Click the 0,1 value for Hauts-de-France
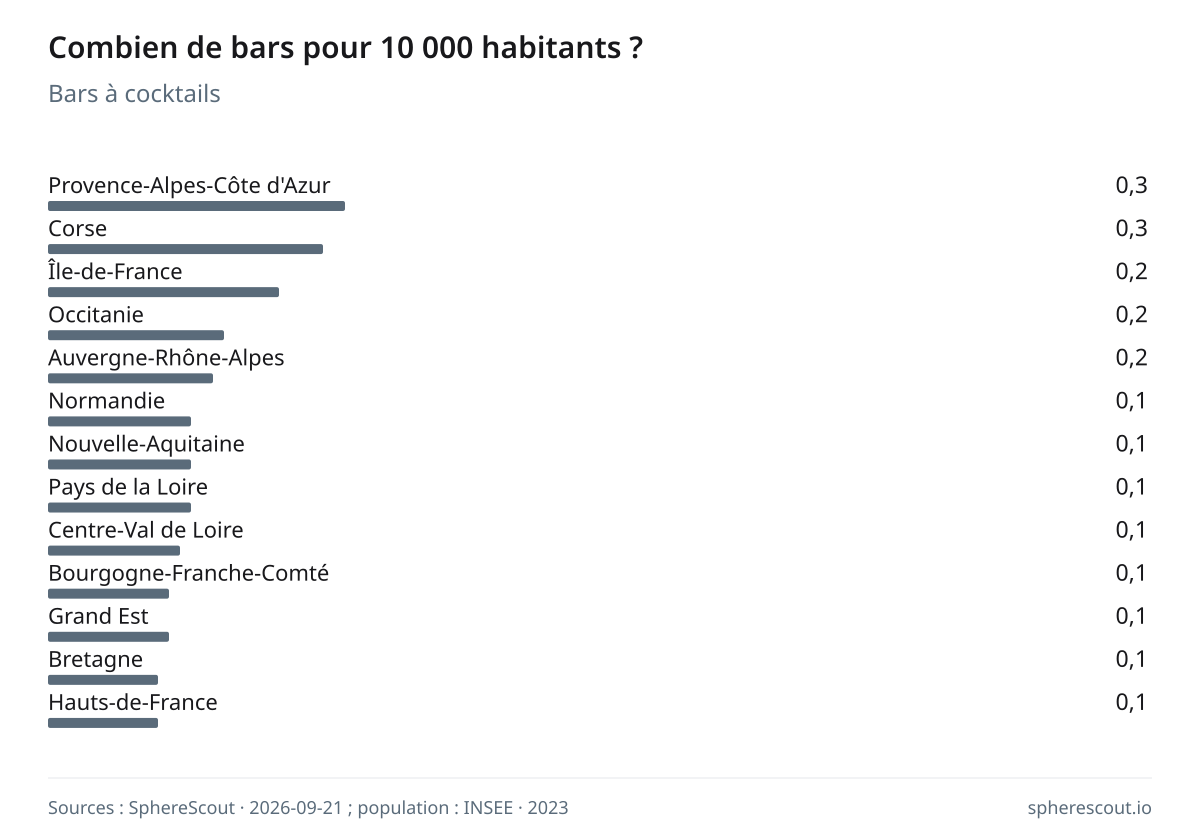Screen dimensions: 1200x840 (x=1131, y=702)
